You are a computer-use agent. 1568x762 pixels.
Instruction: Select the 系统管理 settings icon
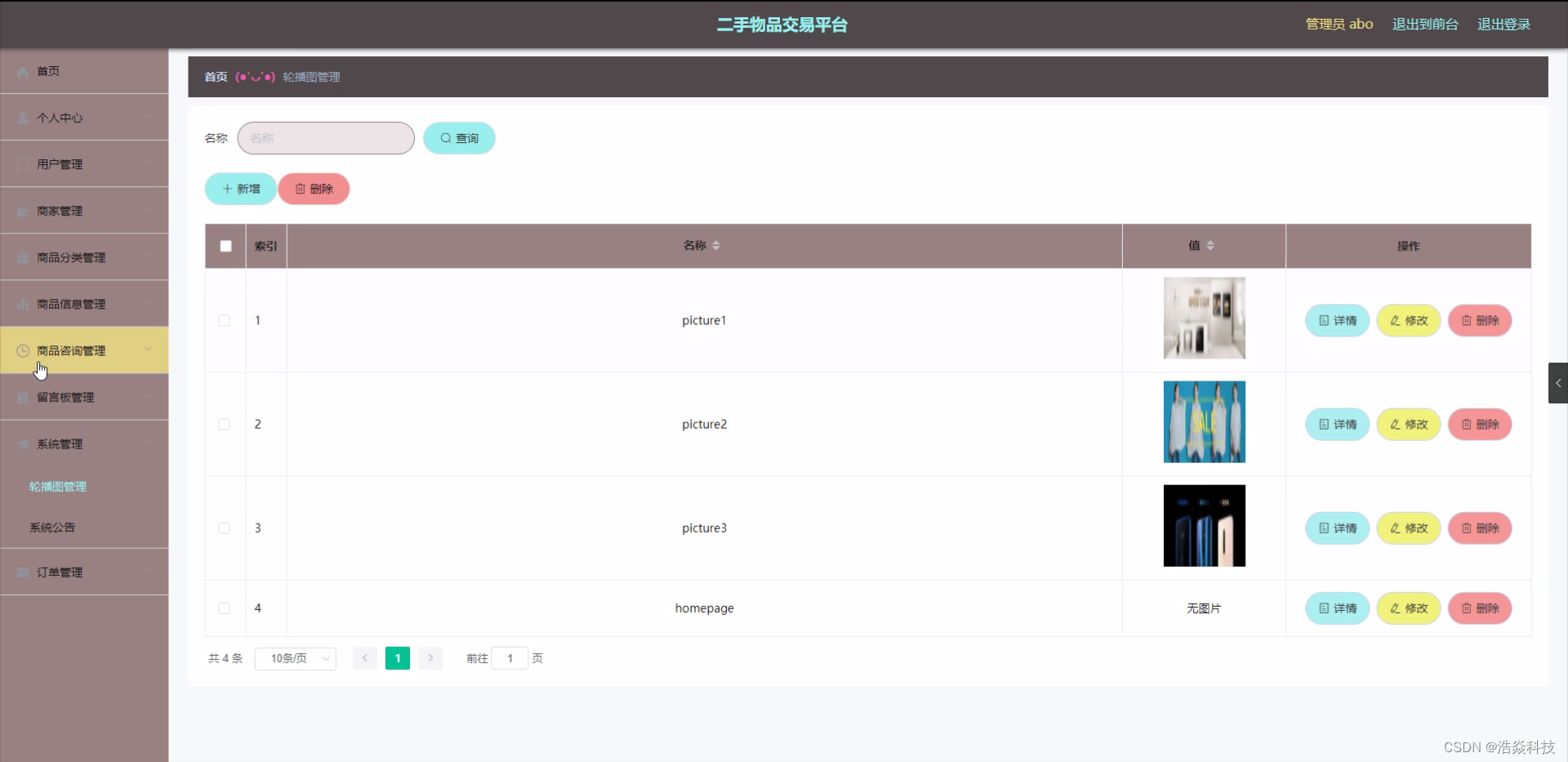point(22,444)
